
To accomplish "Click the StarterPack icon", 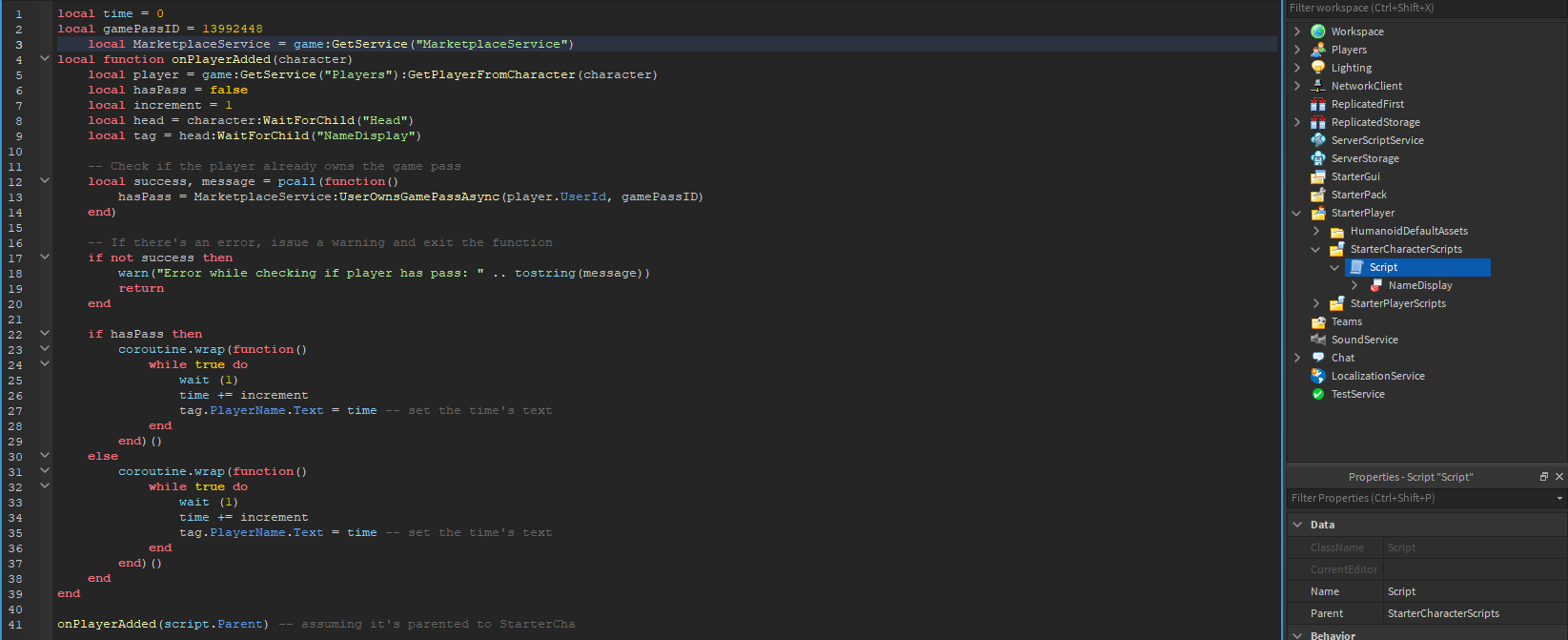I will pyautogui.click(x=1317, y=195).
